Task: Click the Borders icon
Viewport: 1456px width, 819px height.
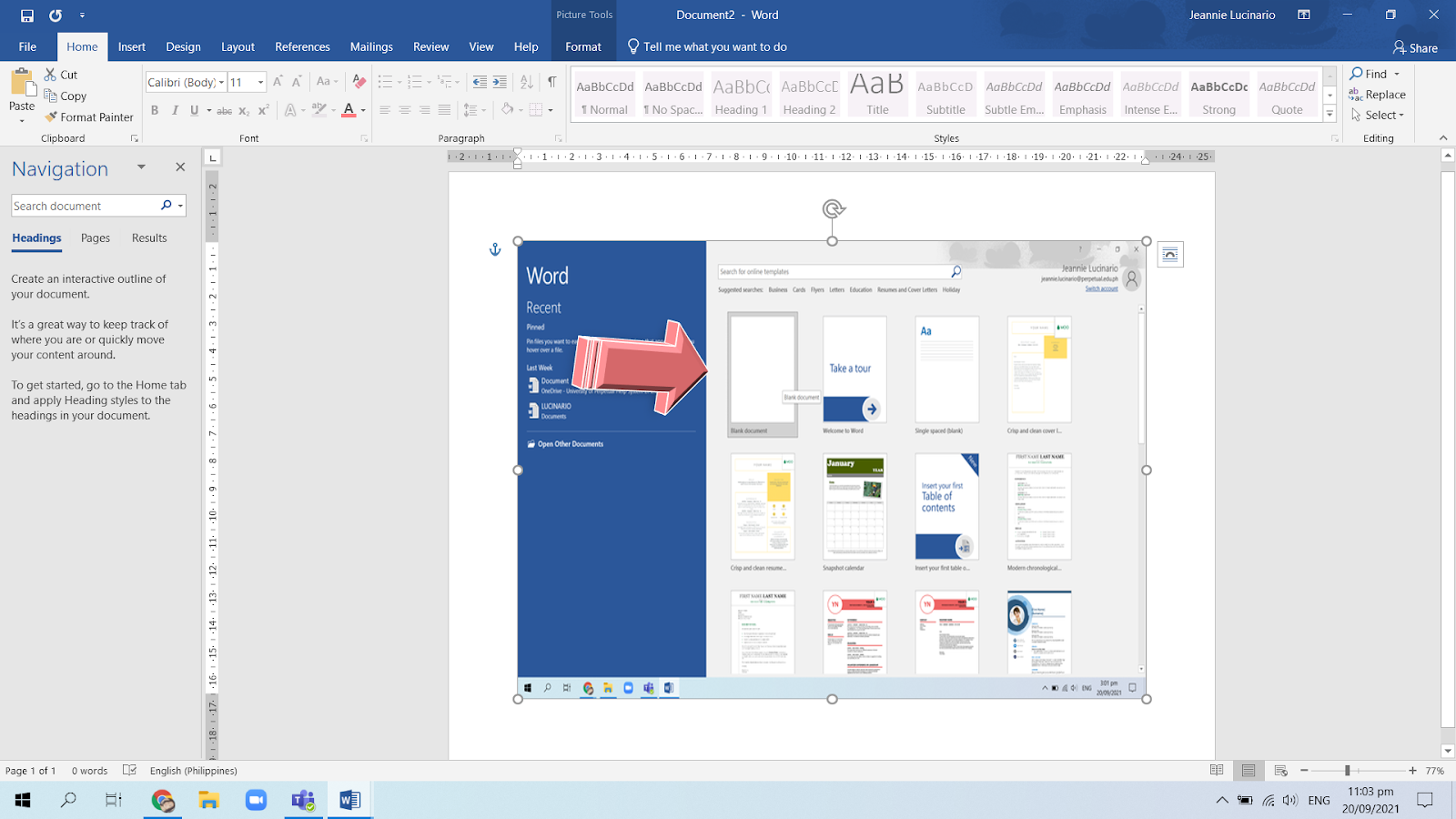Action: 536,110
